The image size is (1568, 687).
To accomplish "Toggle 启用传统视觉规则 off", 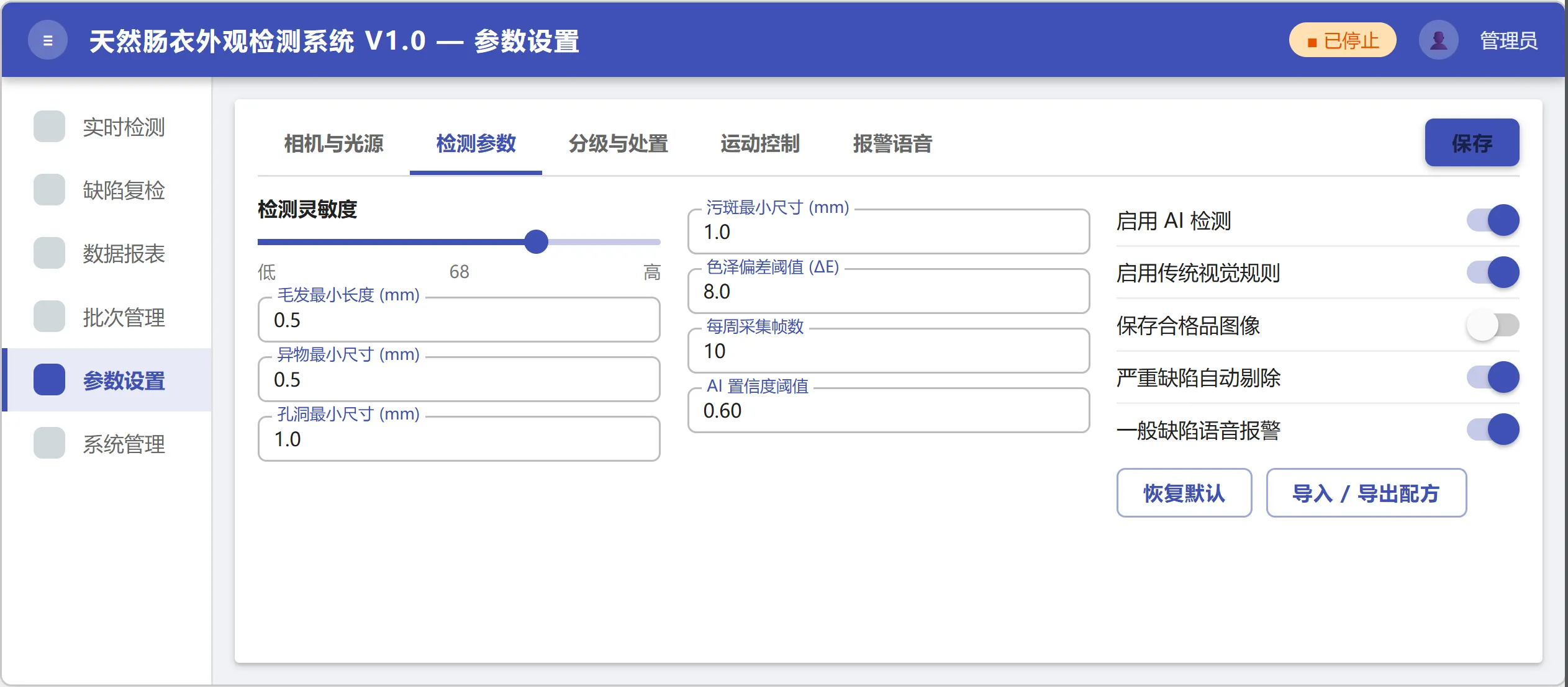I will coord(1493,272).
